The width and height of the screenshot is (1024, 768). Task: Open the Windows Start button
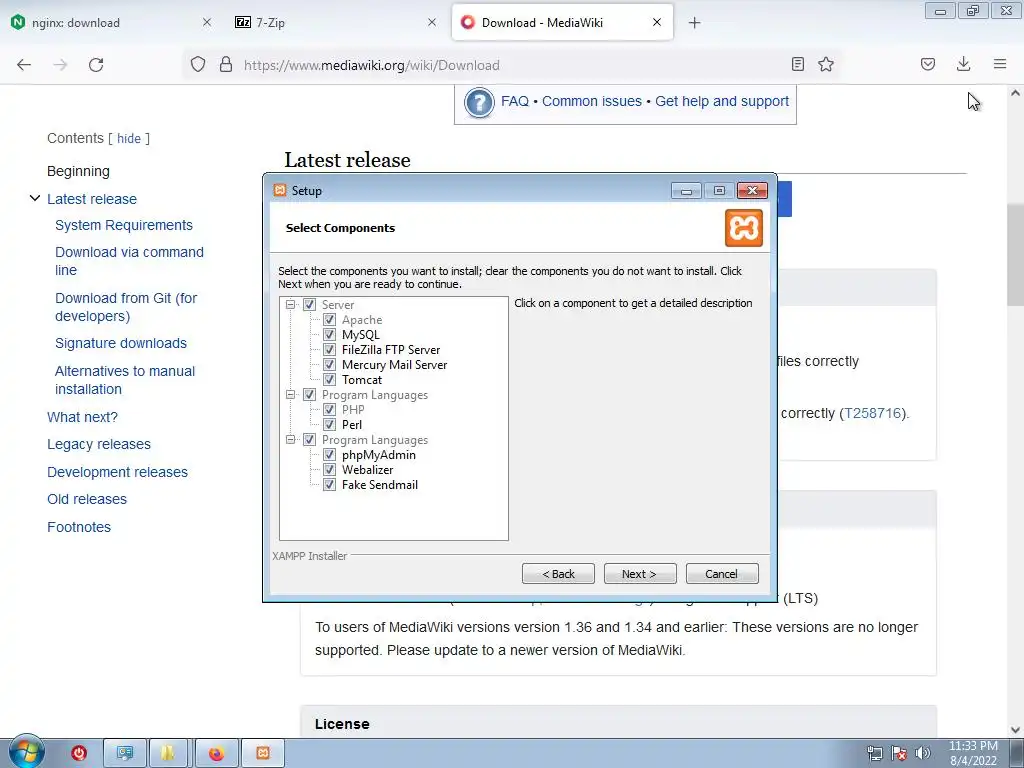26,752
